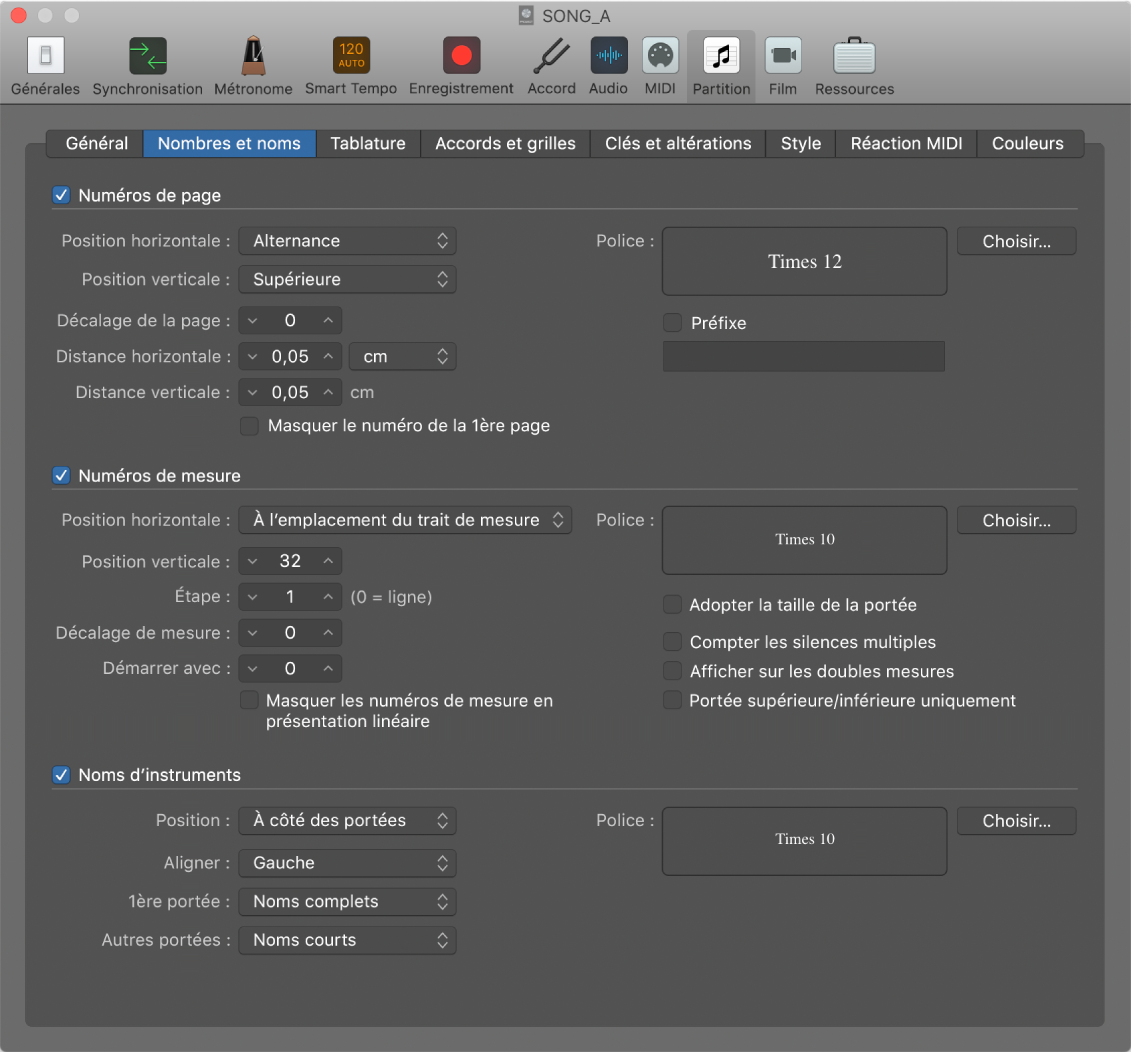The image size is (1131, 1053).
Task: Open the Film settings icon
Action: click(783, 56)
